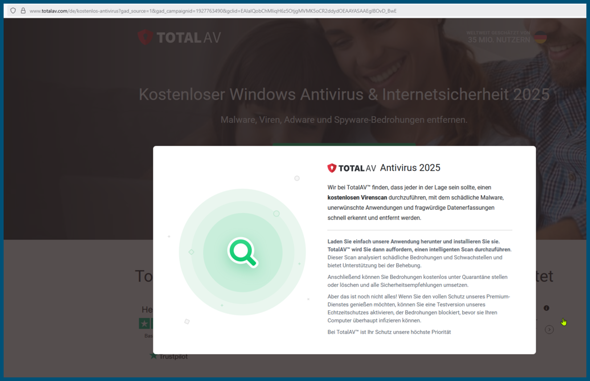Select the totalav.com URL in address bar
Image resolution: width=590 pixels, height=381 pixels.
(213, 11)
